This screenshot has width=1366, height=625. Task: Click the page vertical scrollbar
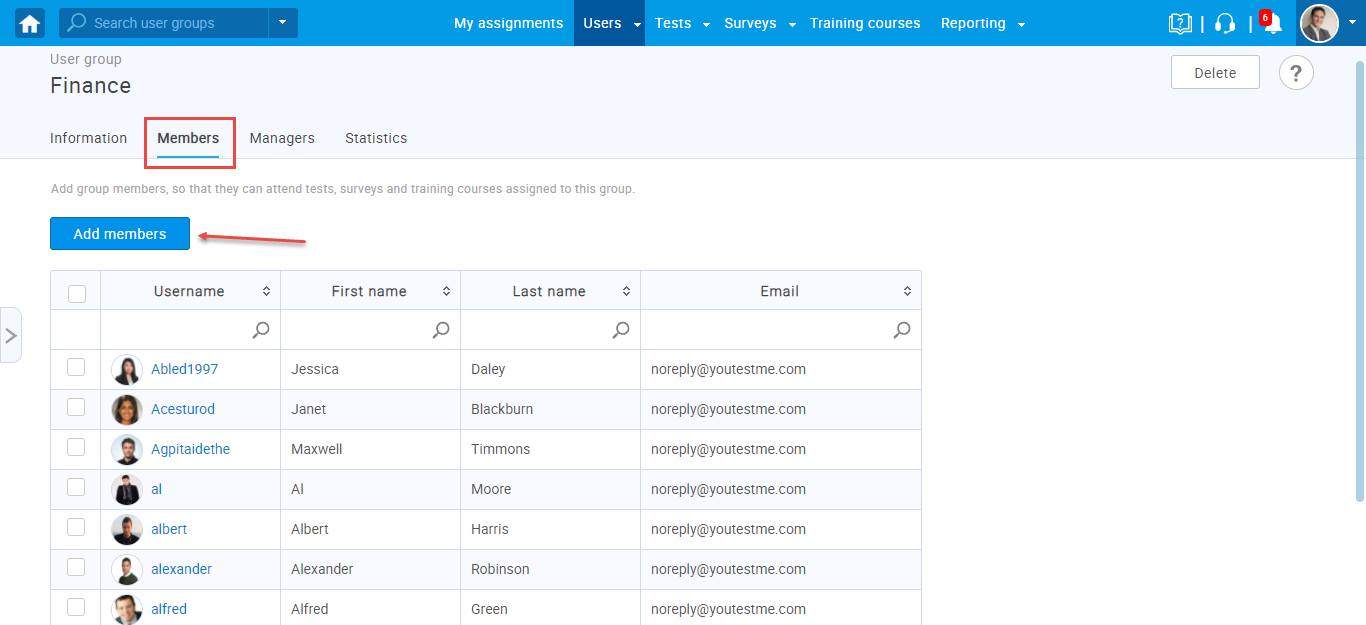tap(1359, 280)
